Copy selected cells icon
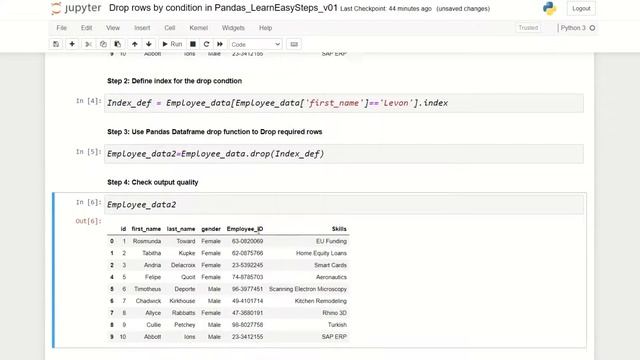 coord(103,44)
